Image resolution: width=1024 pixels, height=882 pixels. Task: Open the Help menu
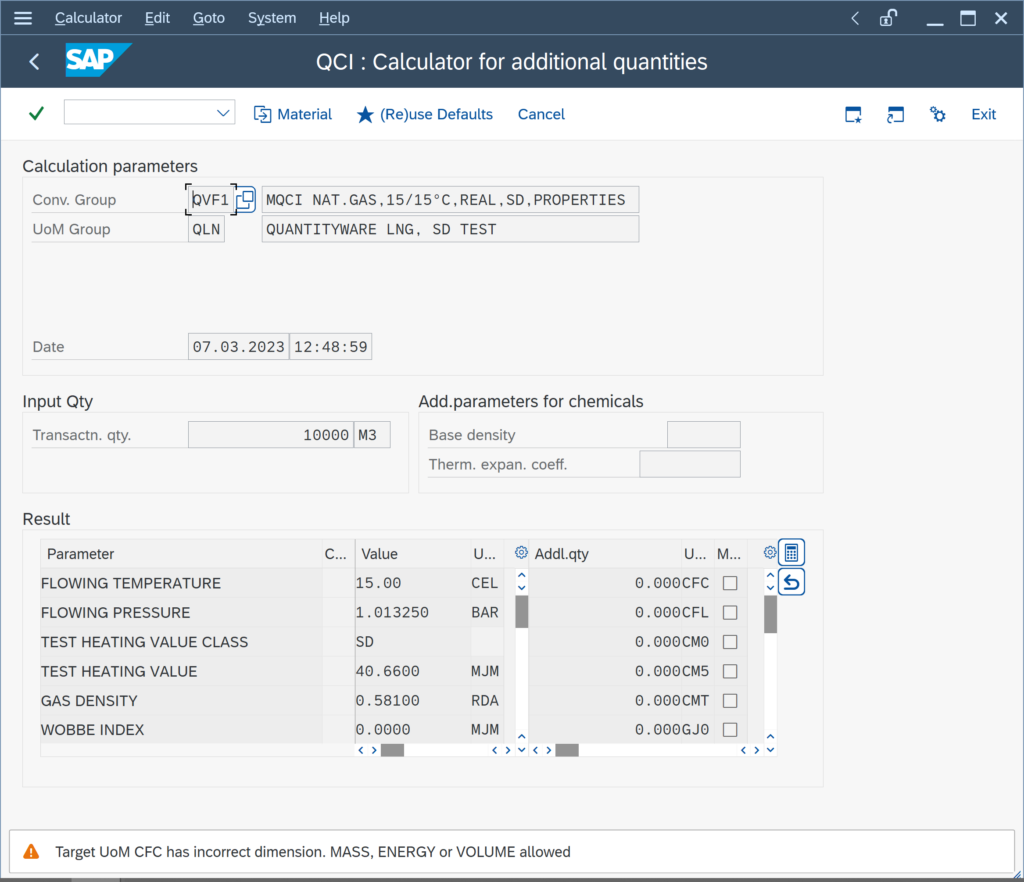334,18
